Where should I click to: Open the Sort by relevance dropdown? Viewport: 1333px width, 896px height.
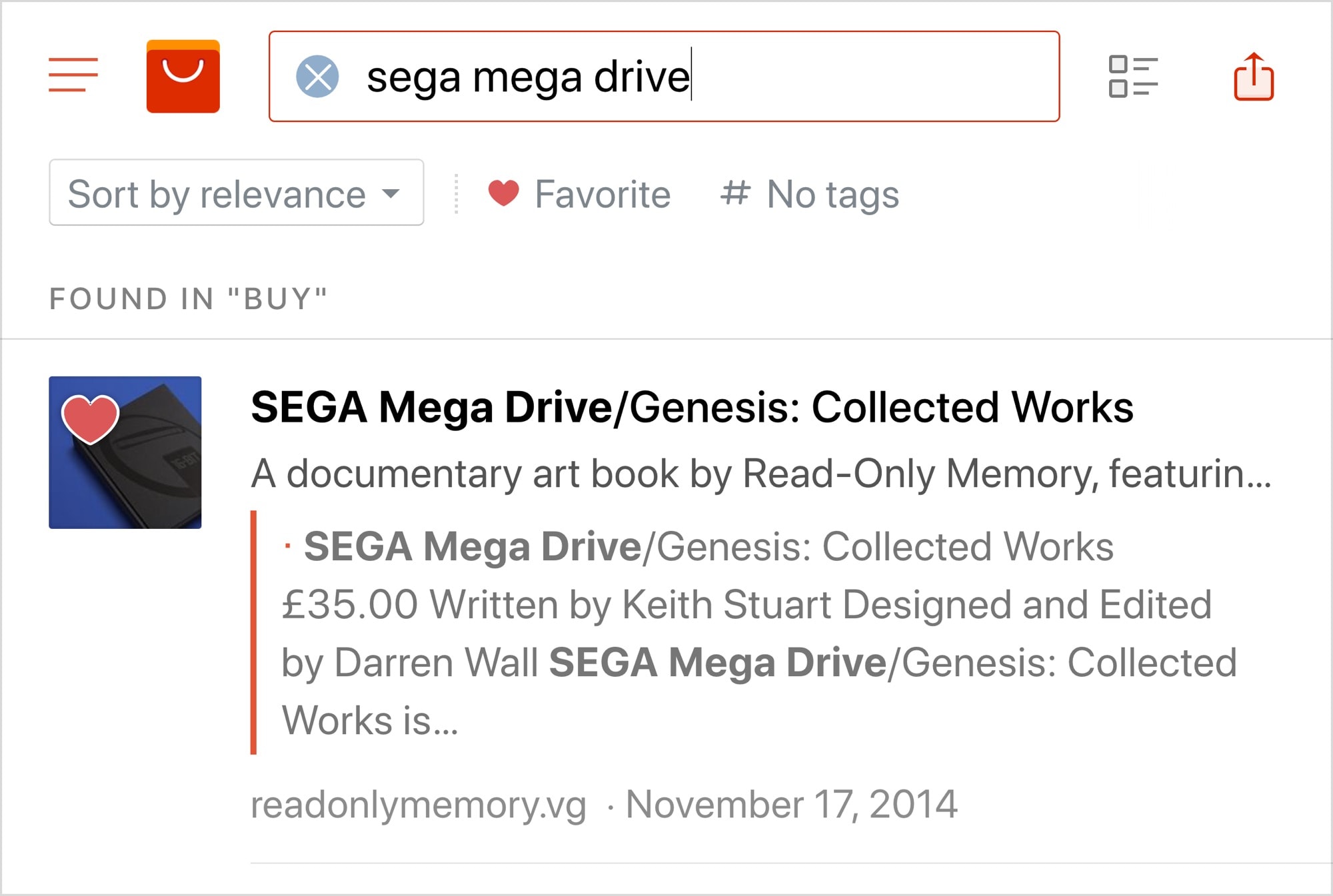pos(235,194)
